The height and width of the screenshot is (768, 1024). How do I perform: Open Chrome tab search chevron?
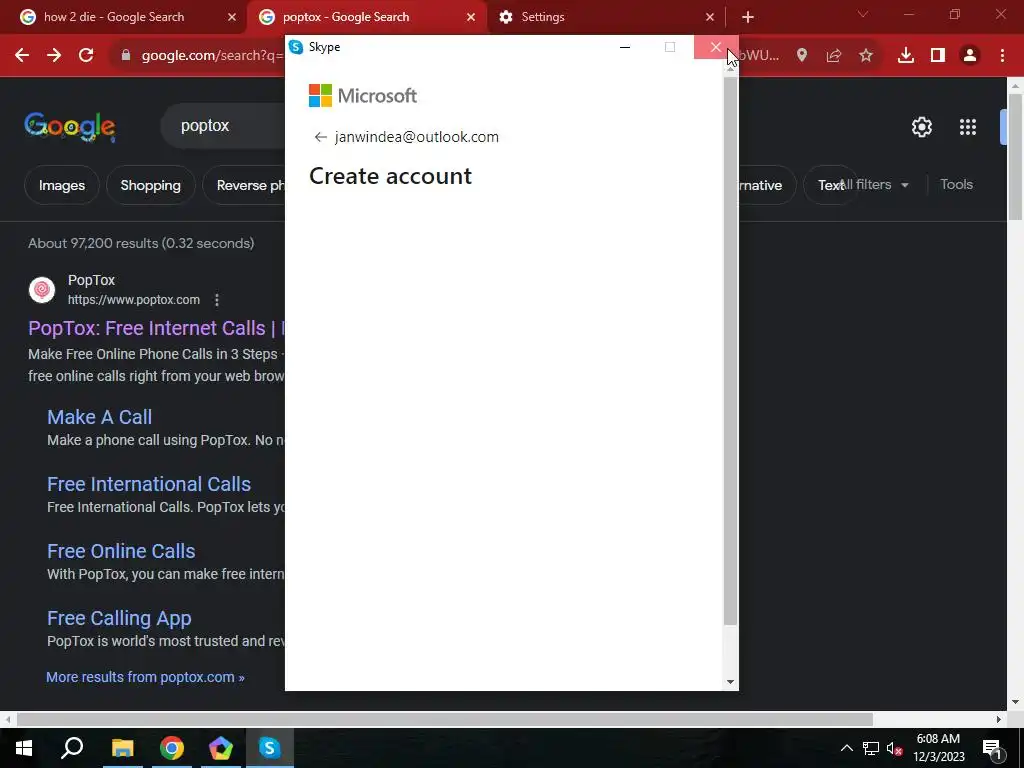click(x=863, y=14)
